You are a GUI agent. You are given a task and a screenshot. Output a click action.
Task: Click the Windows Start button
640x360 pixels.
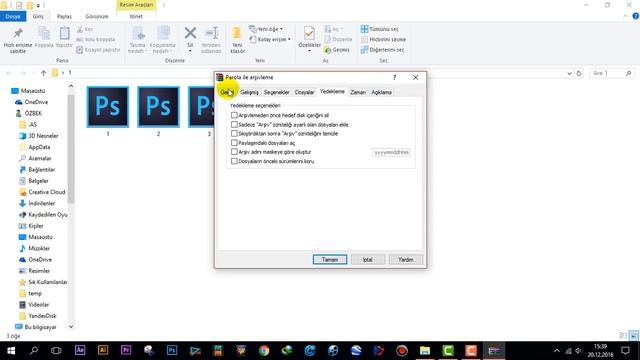11,351
